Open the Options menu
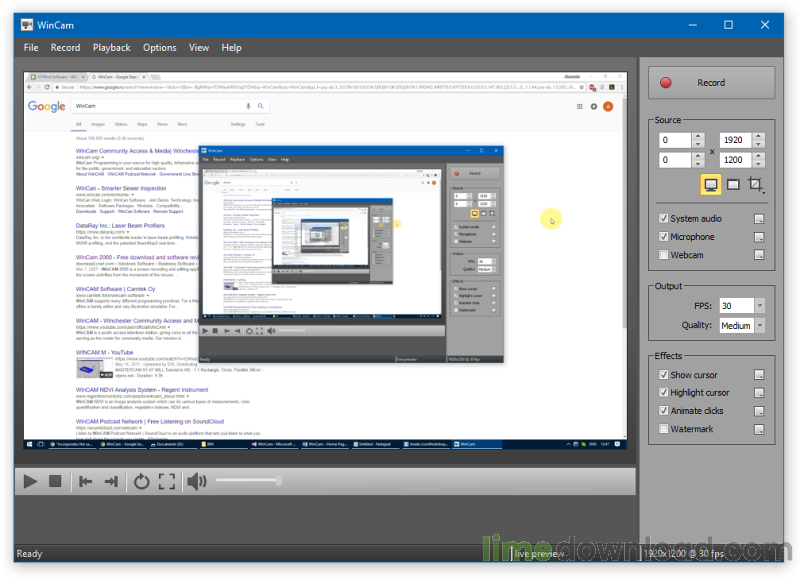 pos(159,47)
